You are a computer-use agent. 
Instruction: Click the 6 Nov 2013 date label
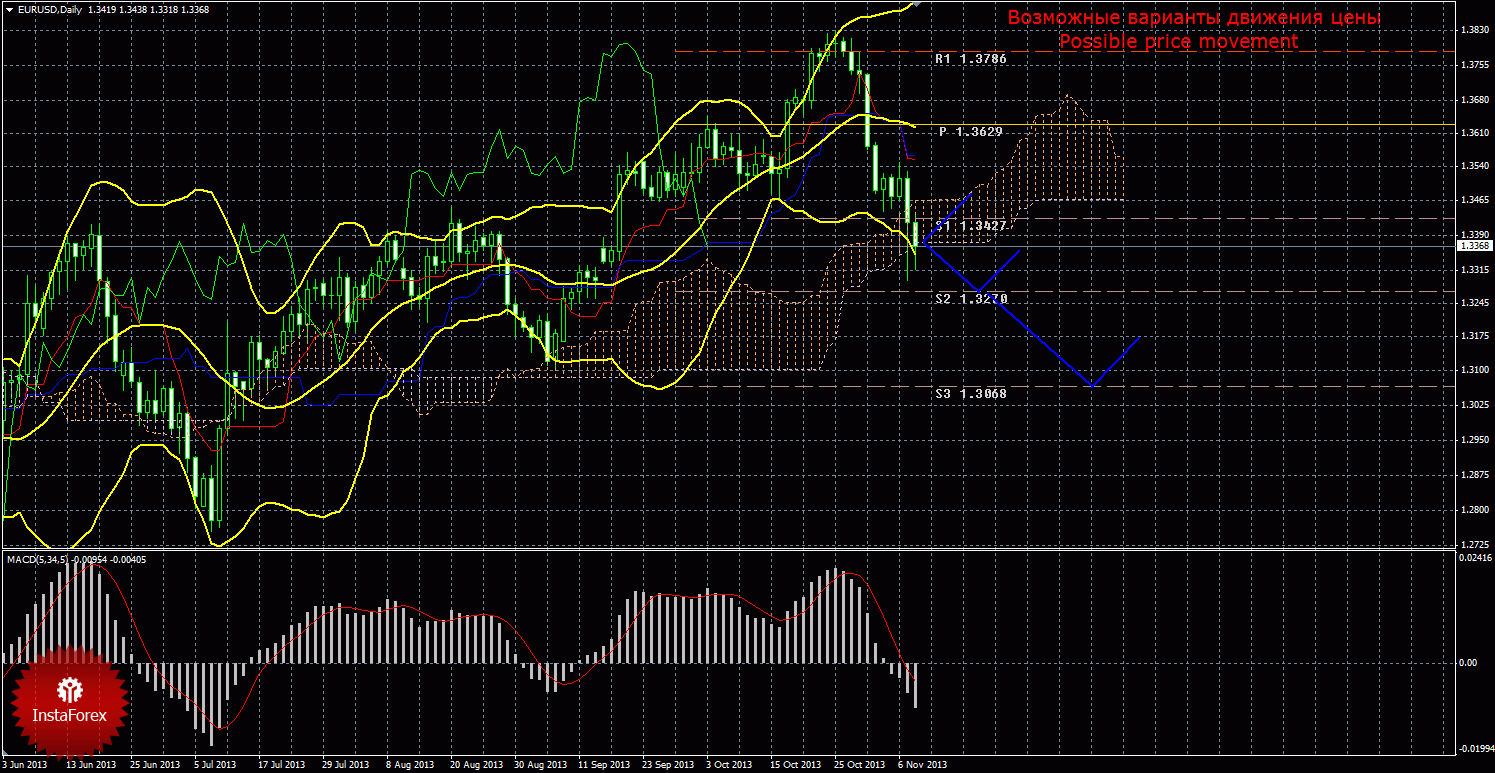[x=921, y=765]
